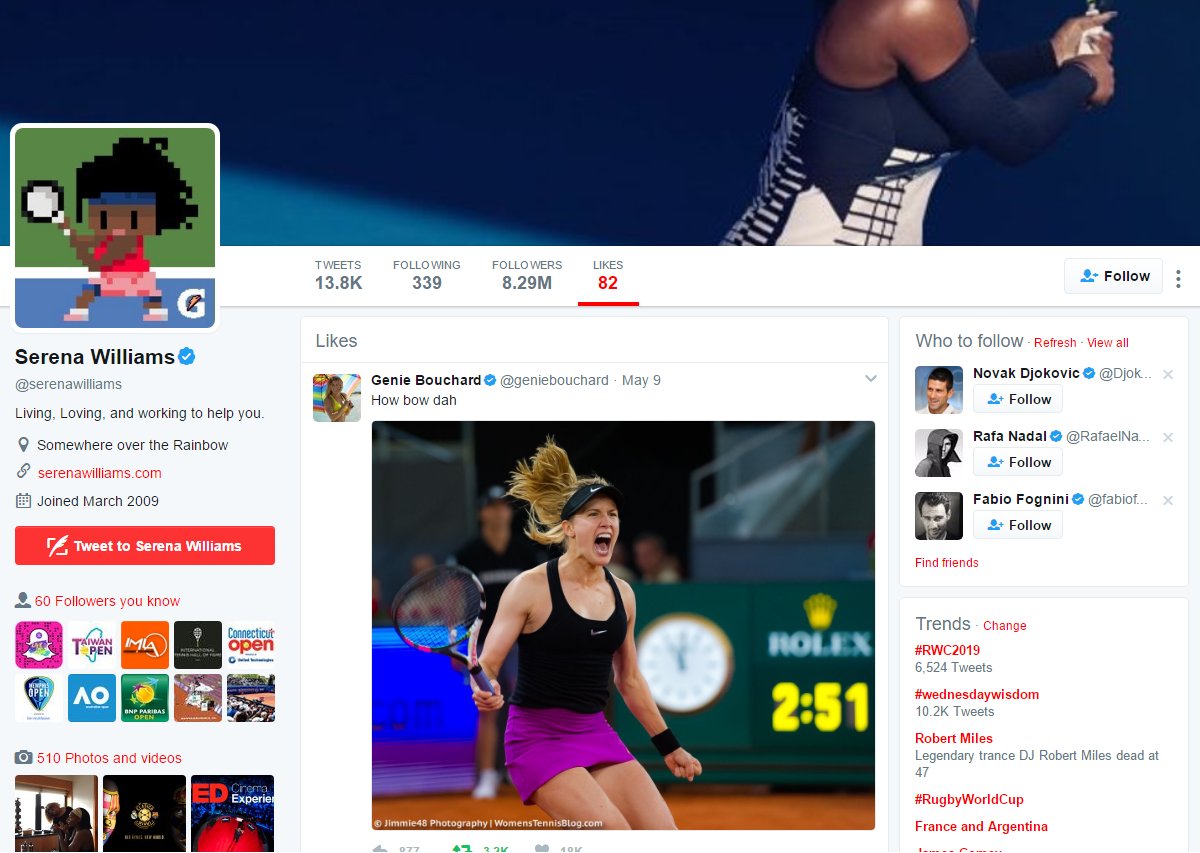Open the Taiwan Open follower avatar
The image size is (1200, 853).
pyautogui.click(x=92, y=645)
